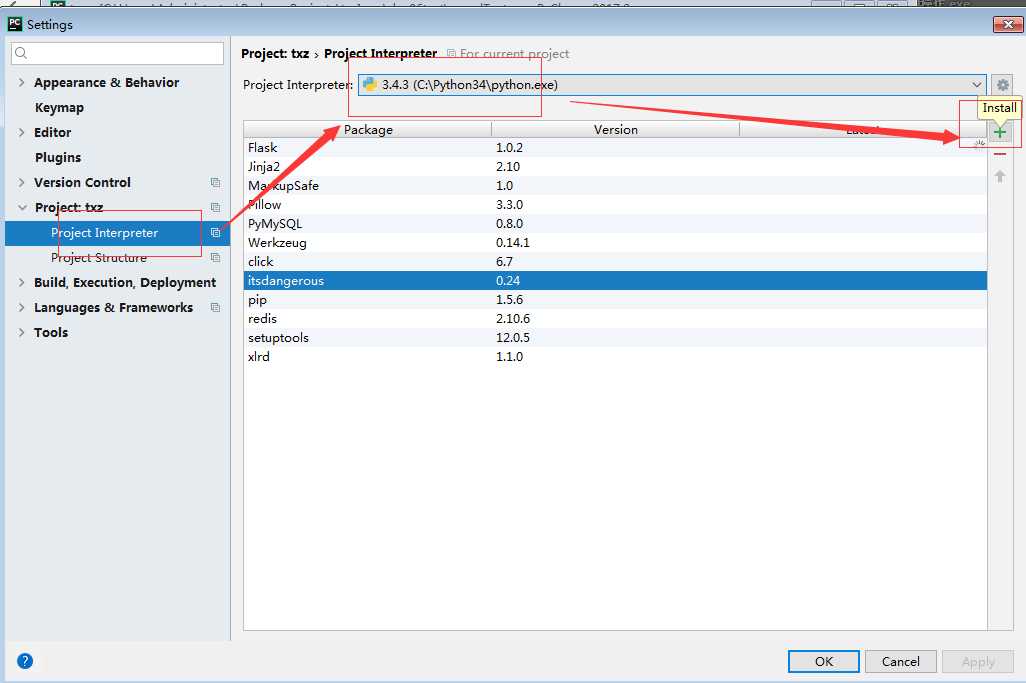Click version 0.8.0 in the PyMySQL row

coord(509,224)
